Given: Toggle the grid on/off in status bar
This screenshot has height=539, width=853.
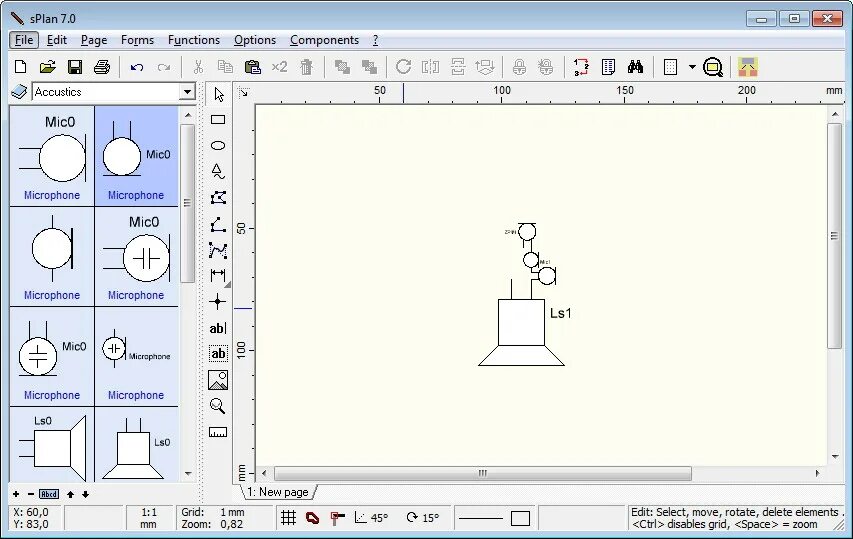Looking at the screenshot, I should pos(288,518).
